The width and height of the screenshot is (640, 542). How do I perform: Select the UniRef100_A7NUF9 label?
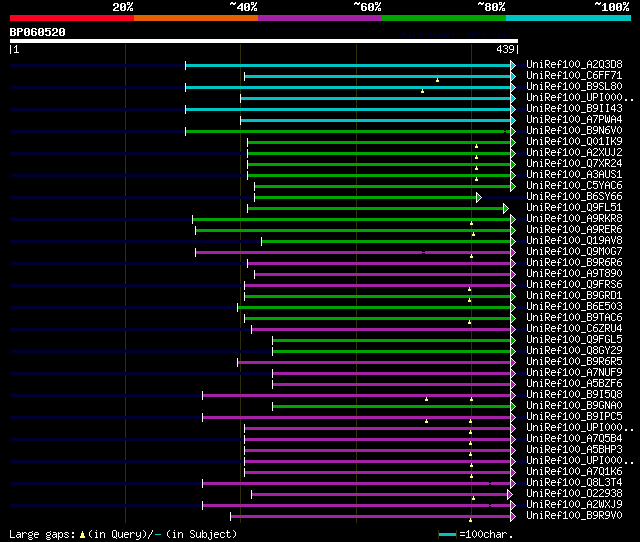(574, 373)
